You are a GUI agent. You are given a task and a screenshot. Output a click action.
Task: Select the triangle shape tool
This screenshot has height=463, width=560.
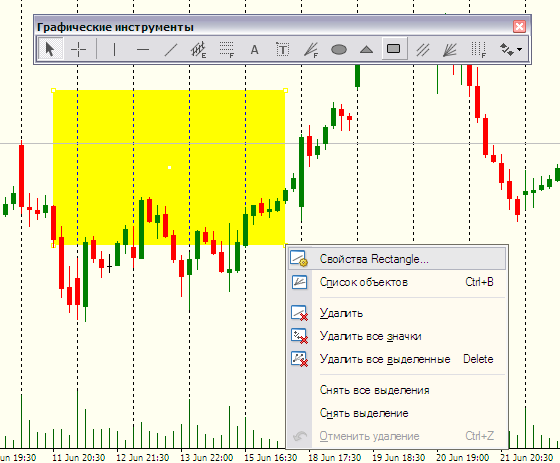(366, 49)
